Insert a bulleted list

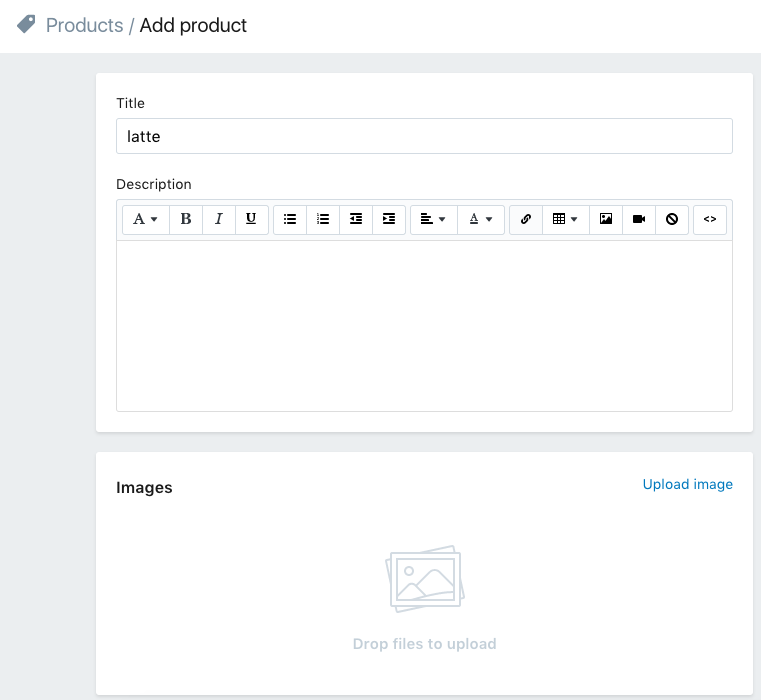pos(290,219)
